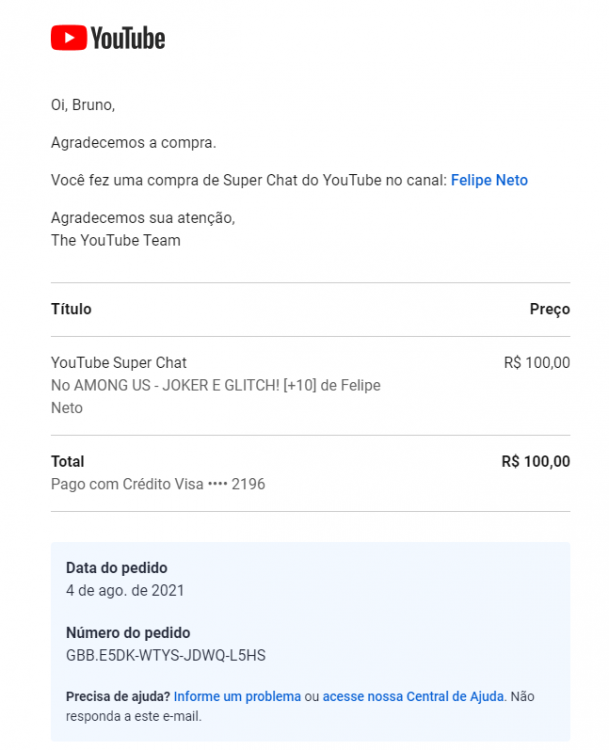Screen dimensions: 609x750
Task: Click the bold total amount R$ 100,00
Action: tap(536, 462)
